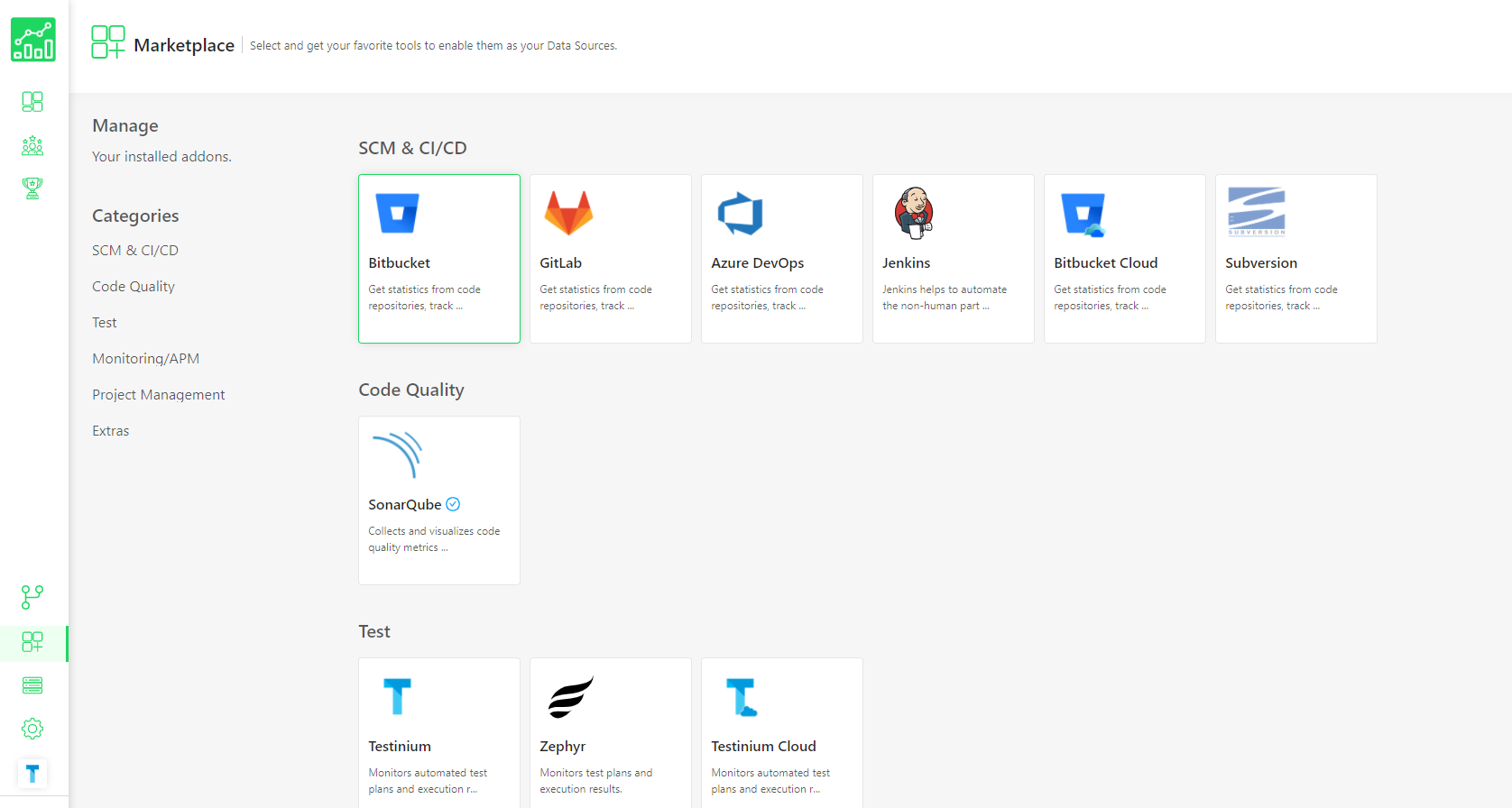Select the Monitoring/APM category
Screen dimensions: 1512x808
[x=146, y=359]
